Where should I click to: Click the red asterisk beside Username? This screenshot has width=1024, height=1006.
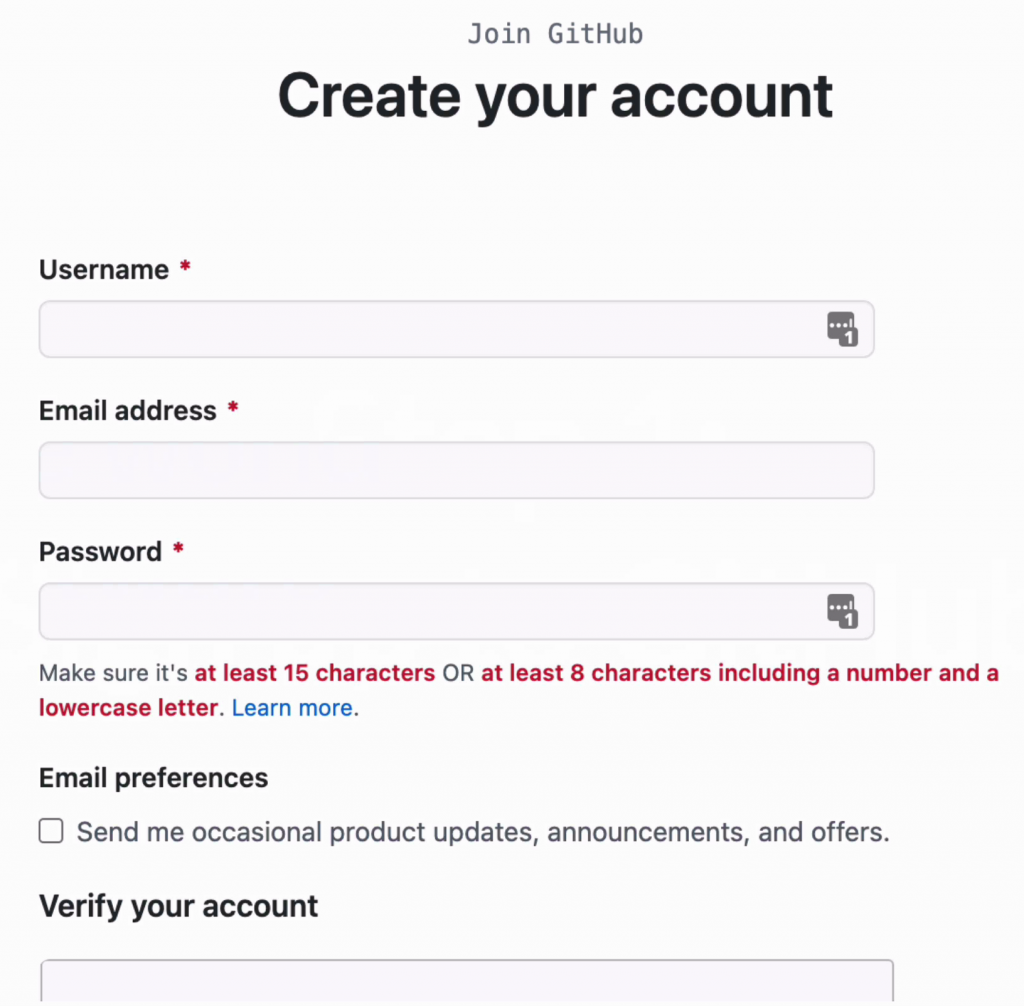point(185,268)
